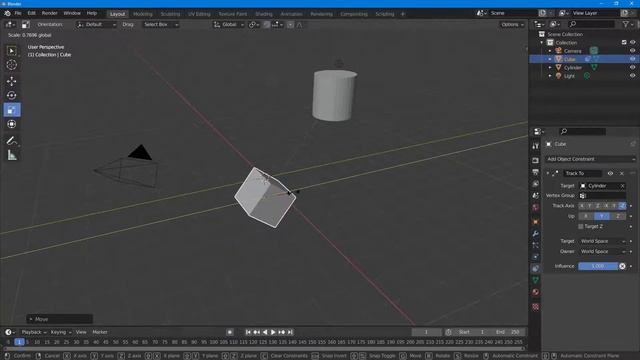This screenshot has width=640, height=360.
Task: Set Up axis to X
Action: tap(586, 216)
